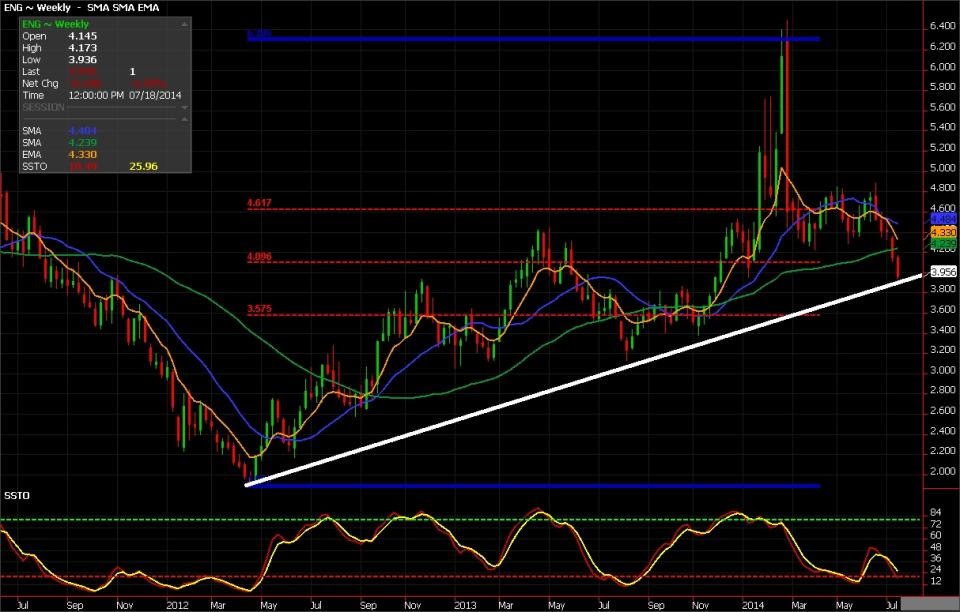This screenshot has width=960, height=612.
Task: Click the Low value 3.936
Action: [x=83, y=60]
